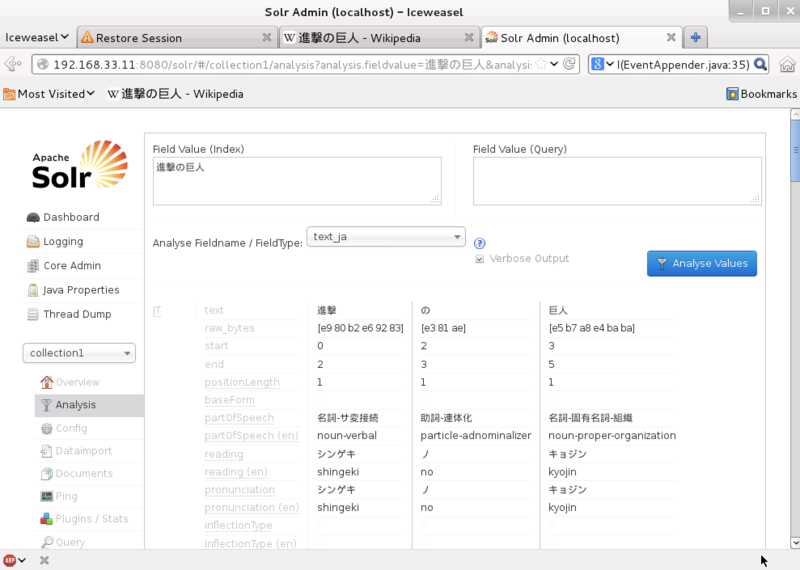800x570 pixels.
Task: Click the Apache Solr logo
Action: (x=80, y=165)
